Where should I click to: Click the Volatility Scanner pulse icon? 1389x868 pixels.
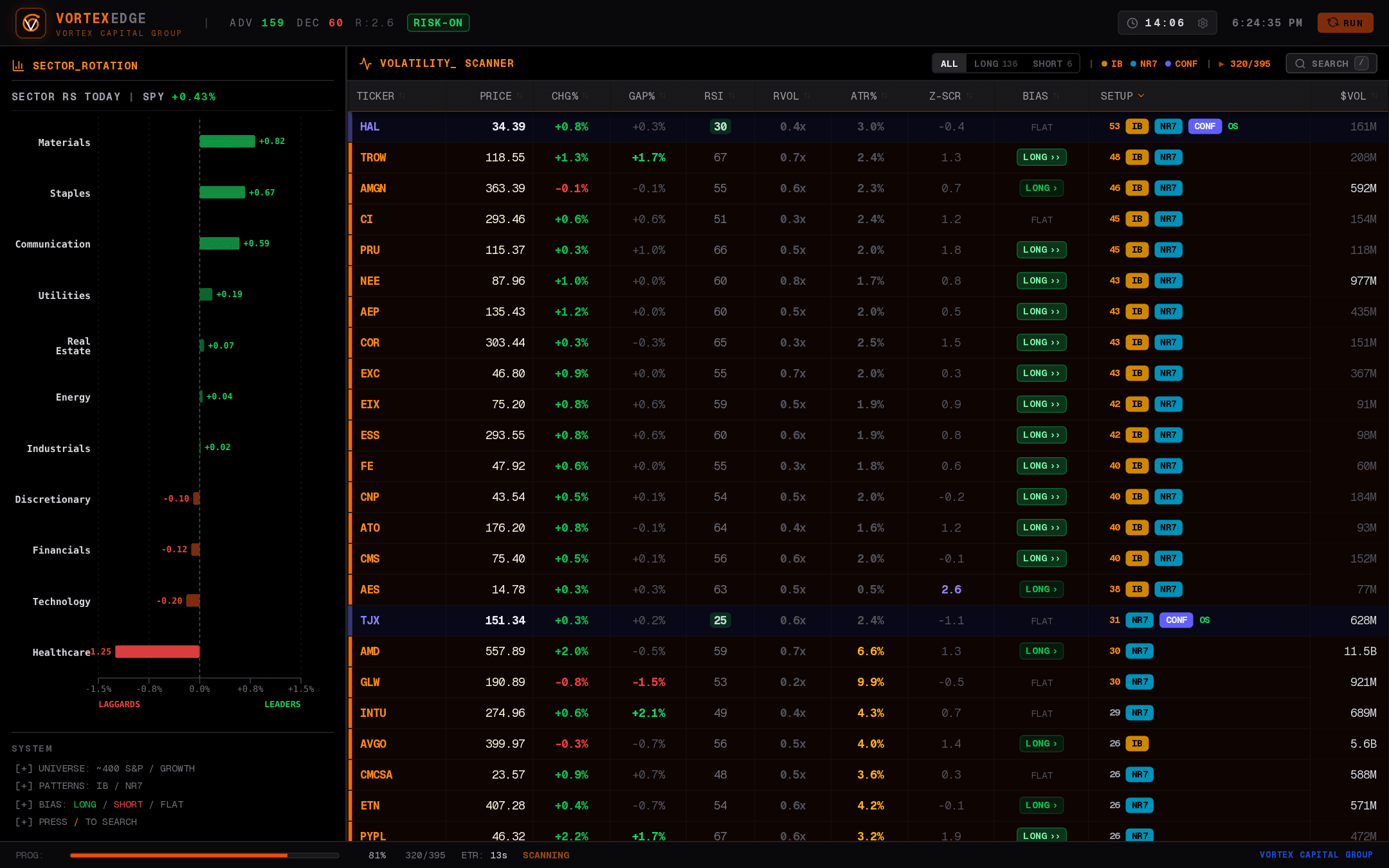(x=365, y=63)
